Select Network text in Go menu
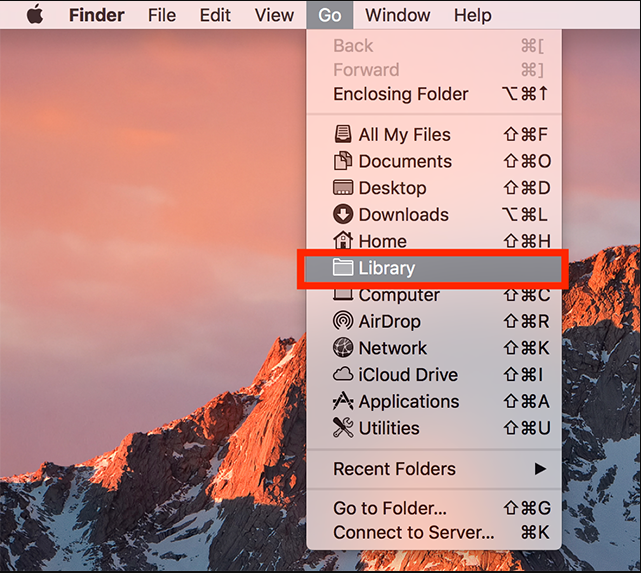Viewport: 641px width, 573px height. [393, 348]
